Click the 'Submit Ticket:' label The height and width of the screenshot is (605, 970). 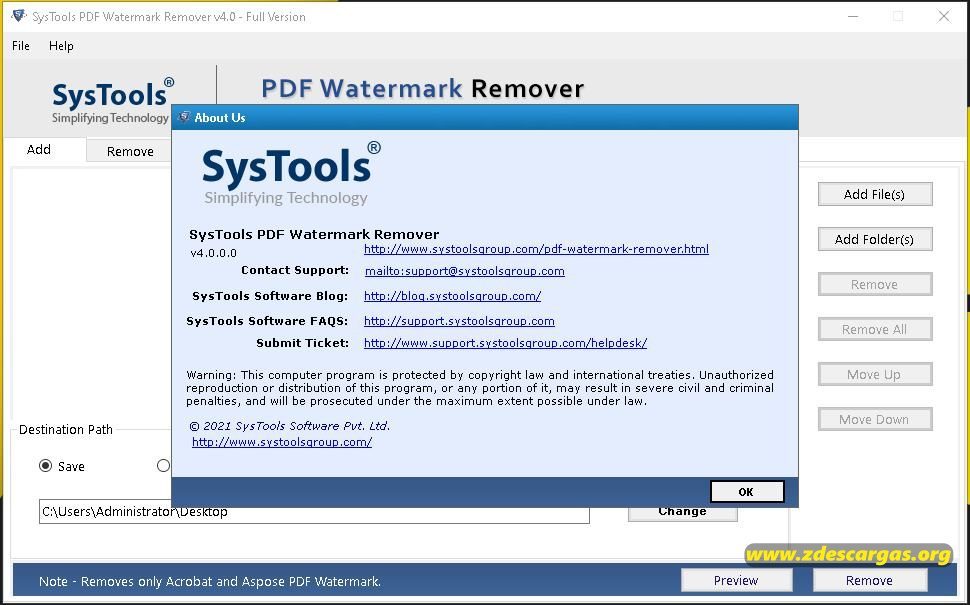point(303,343)
